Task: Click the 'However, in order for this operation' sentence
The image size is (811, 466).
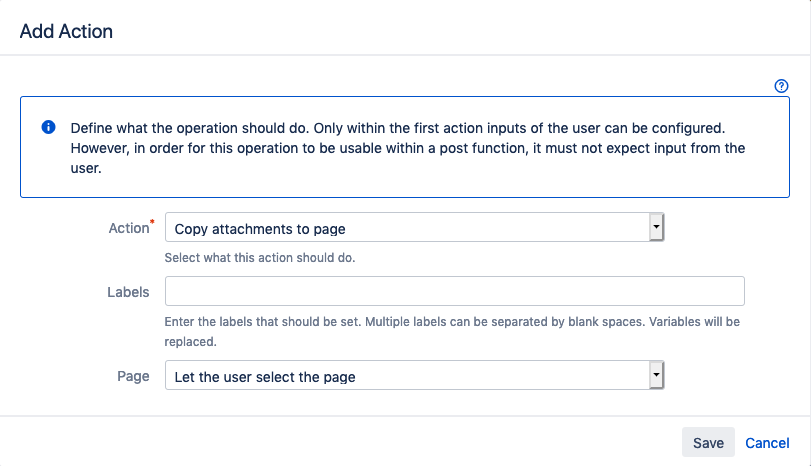Action: click(x=200, y=149)
